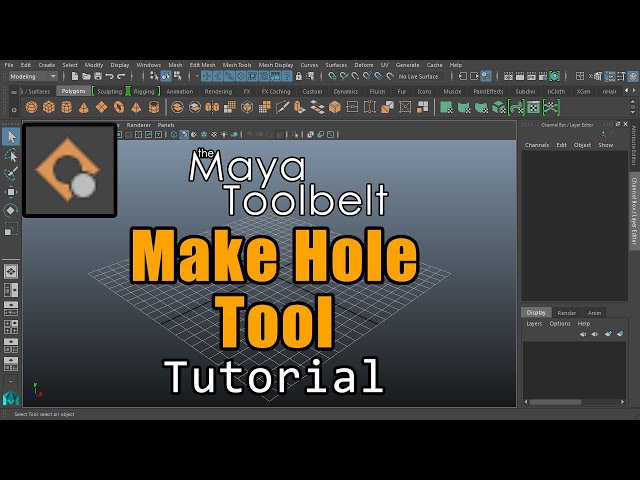Open the Show menu in Channel Box
The width and height of the screenshot is (640, 480).
606,145
